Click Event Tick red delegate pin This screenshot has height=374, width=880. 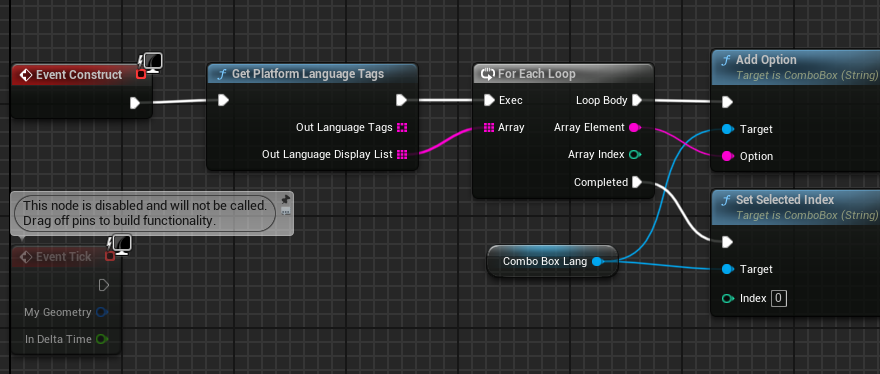tap(110, 256)
